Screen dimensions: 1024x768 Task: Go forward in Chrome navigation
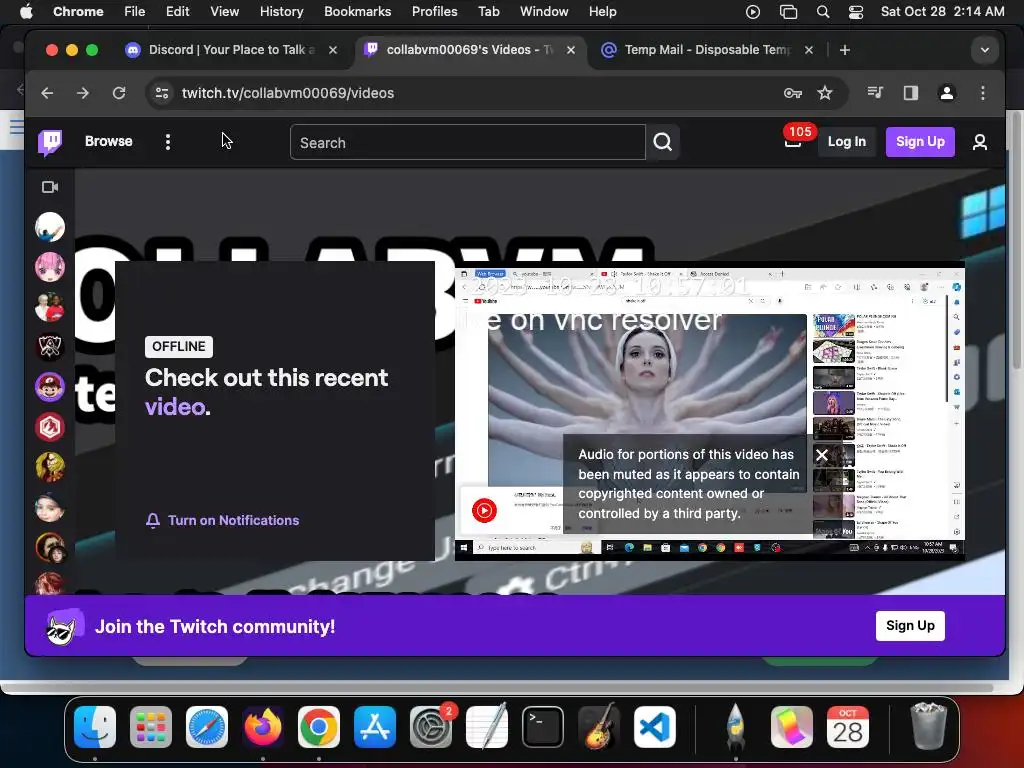(x=83, y=93)
